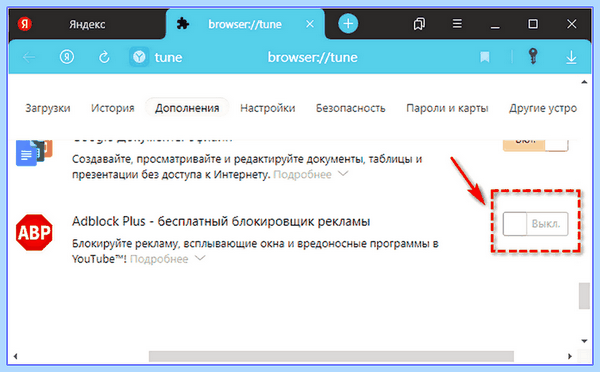Open the downloads arrow icon
600x372 pixels.
tap(571, 57)
